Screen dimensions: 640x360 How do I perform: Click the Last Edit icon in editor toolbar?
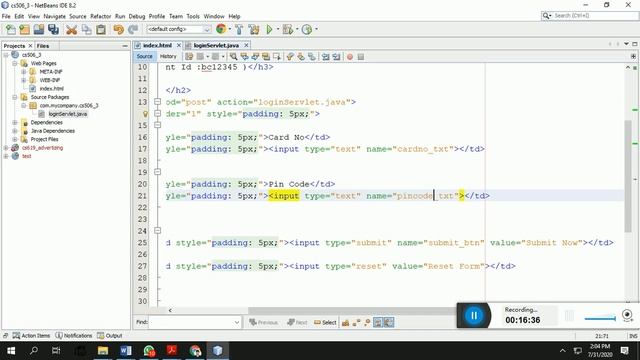tap(189, 57)
